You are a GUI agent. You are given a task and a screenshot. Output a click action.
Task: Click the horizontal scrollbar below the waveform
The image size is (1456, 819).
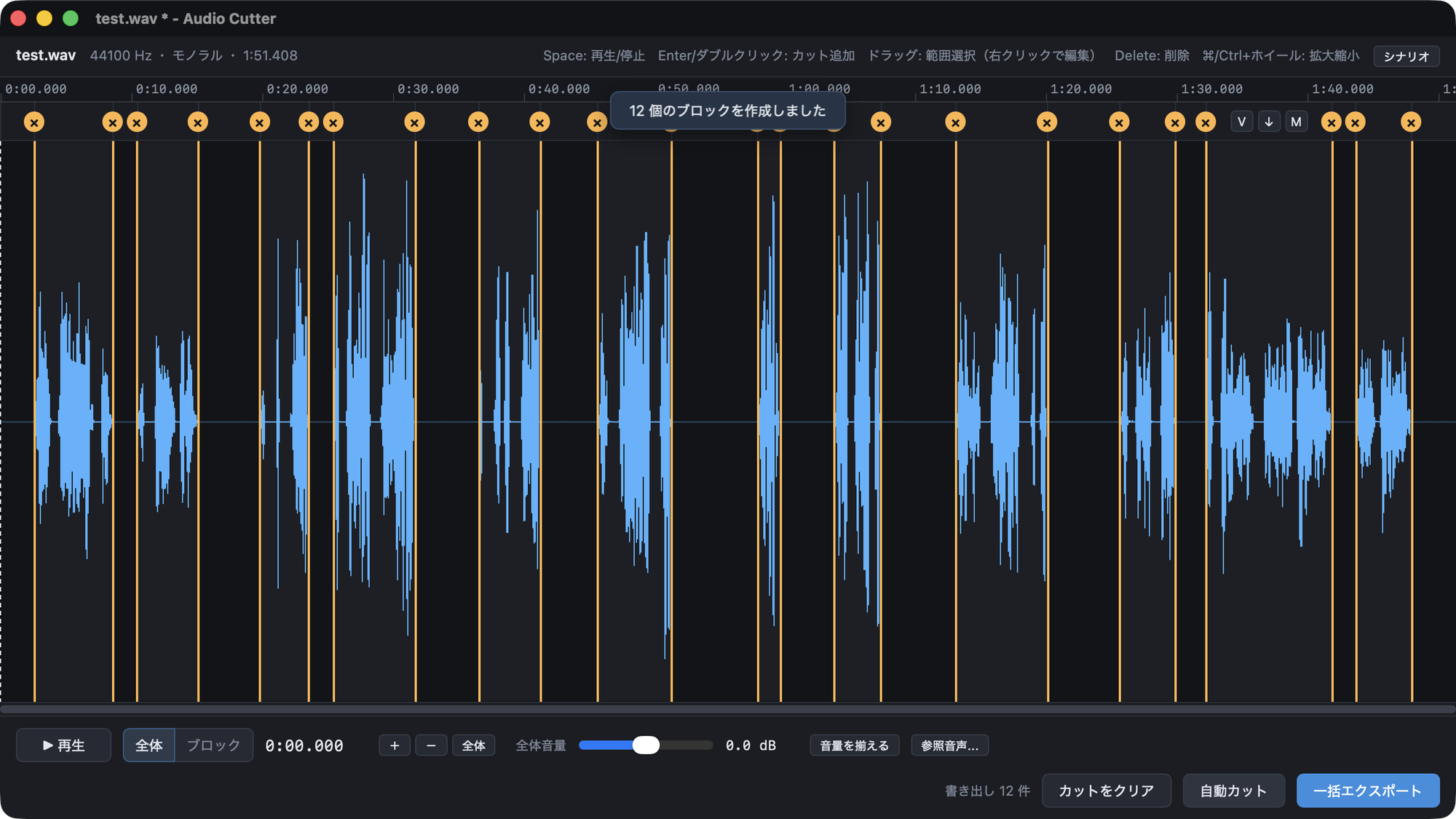728,709
